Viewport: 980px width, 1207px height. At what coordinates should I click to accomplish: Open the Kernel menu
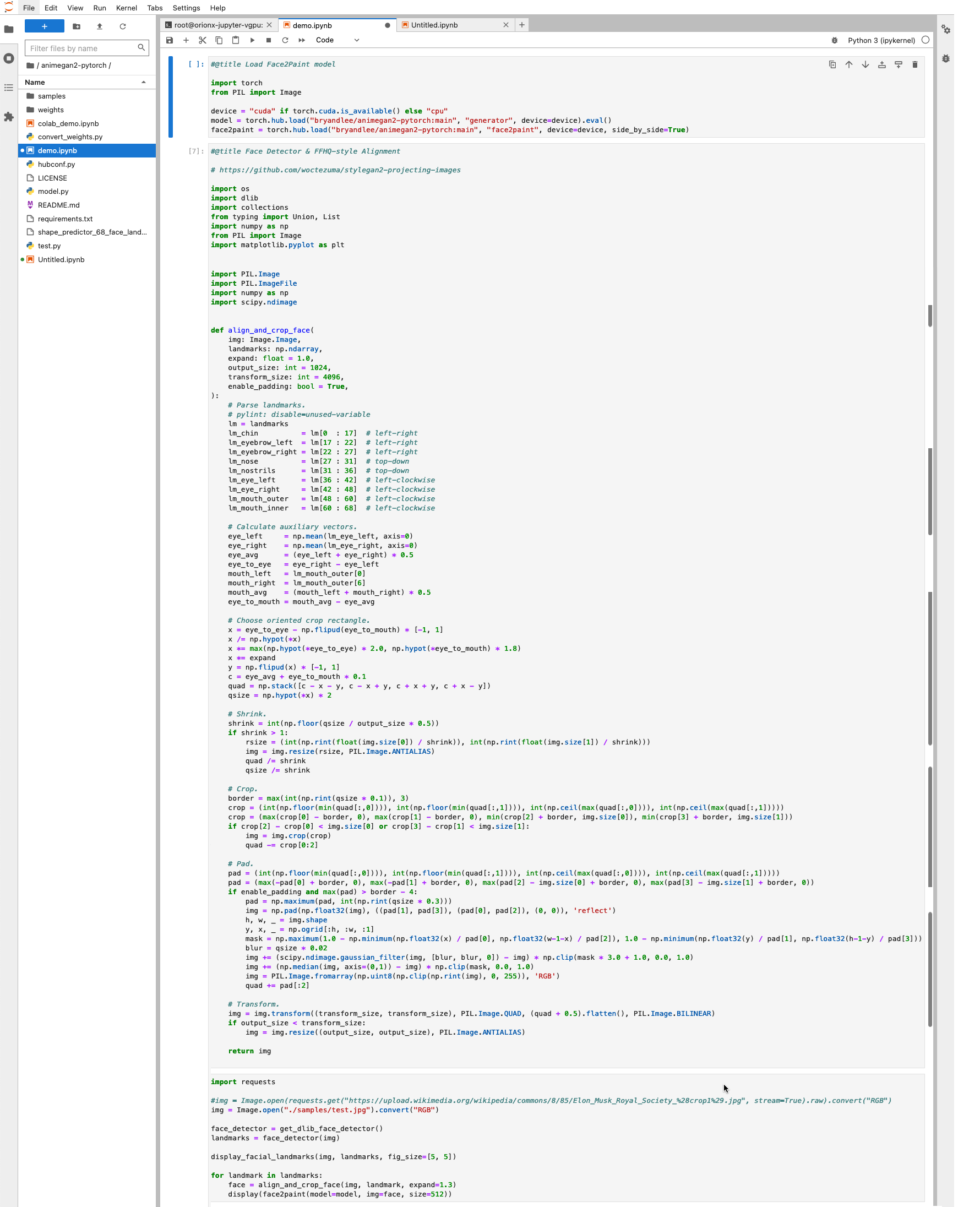(127, 8)
